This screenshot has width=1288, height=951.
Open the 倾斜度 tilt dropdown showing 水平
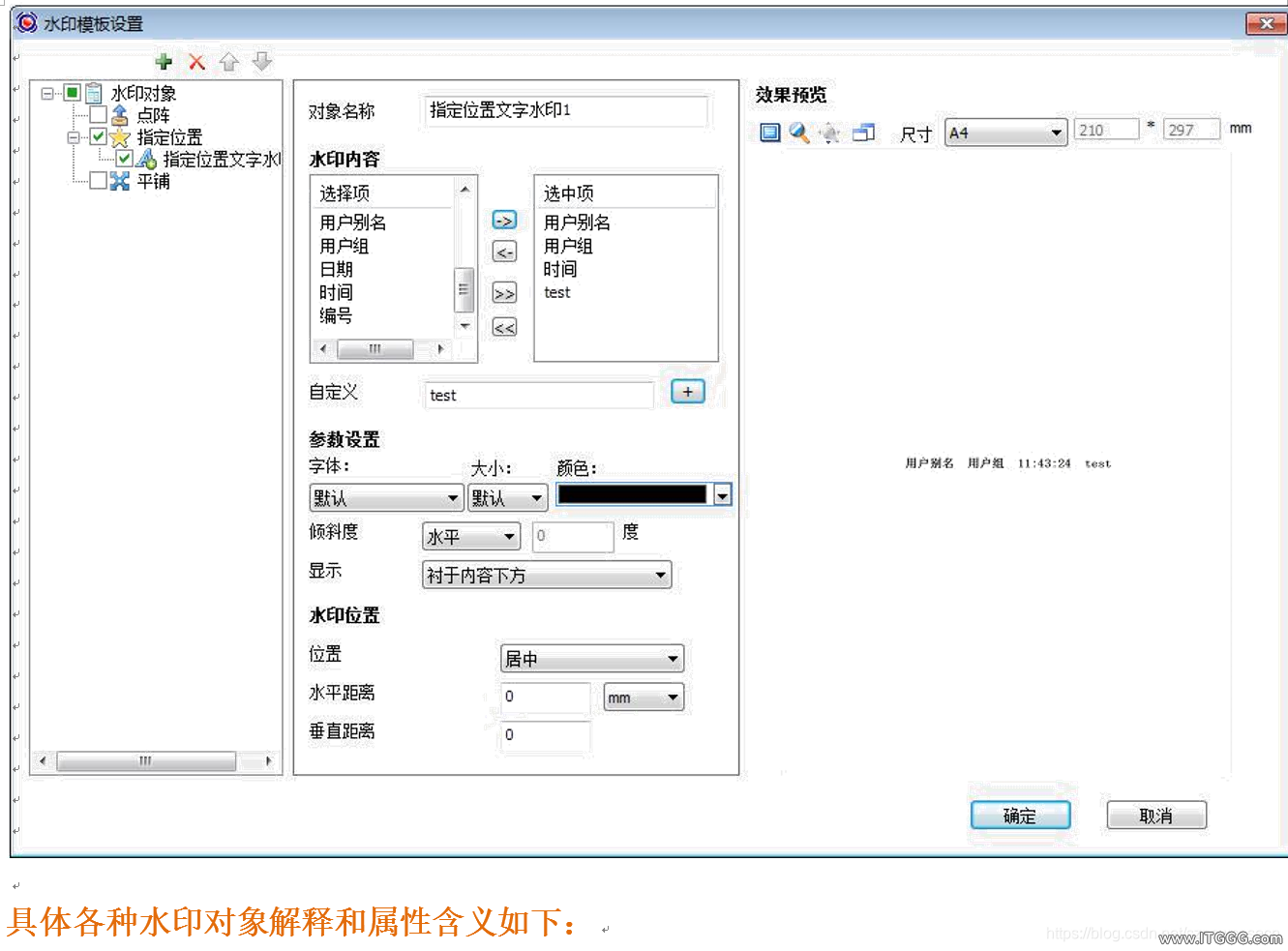coord(471,536)
